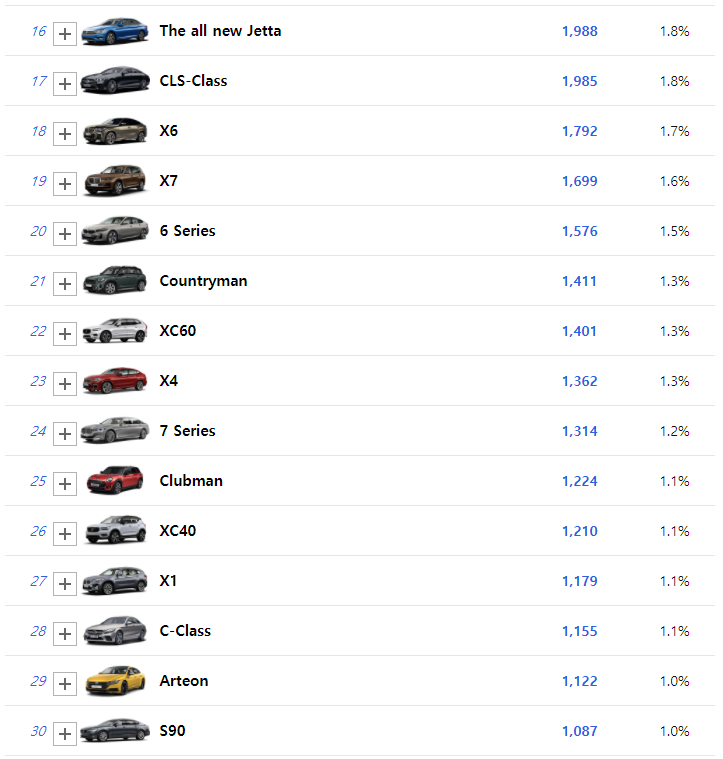The height and width of the screenshot is (759, 723).
Task: Click the 7 Series car thumbnail
Action: click(115, 430)
